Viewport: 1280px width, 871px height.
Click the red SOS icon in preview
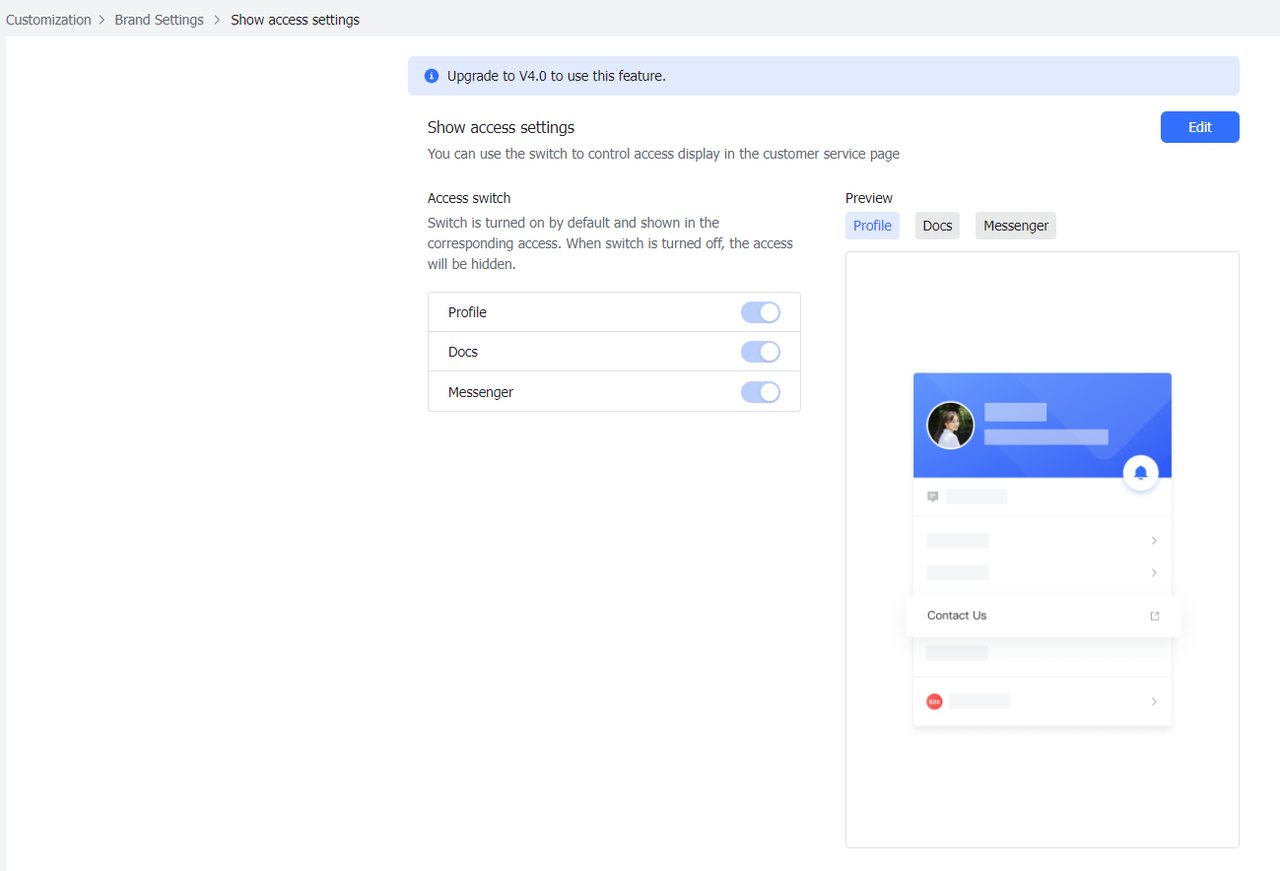(x=934, y=702)
